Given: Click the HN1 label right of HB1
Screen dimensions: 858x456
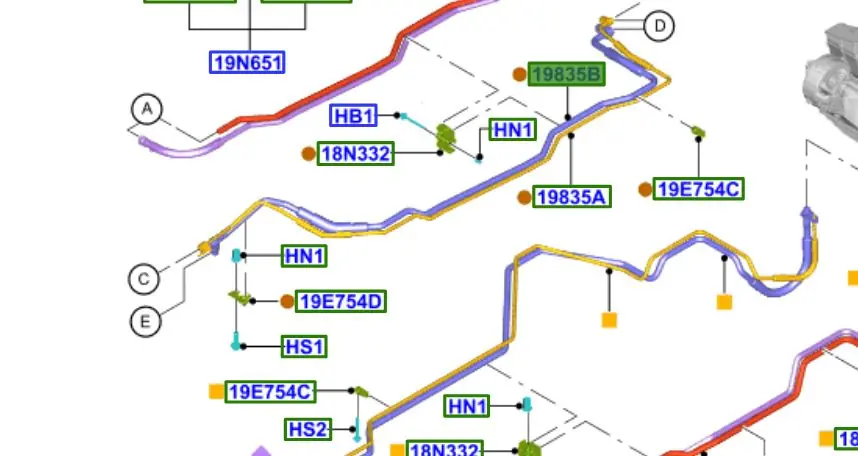Looking at the screenshot, I should 513,129.
